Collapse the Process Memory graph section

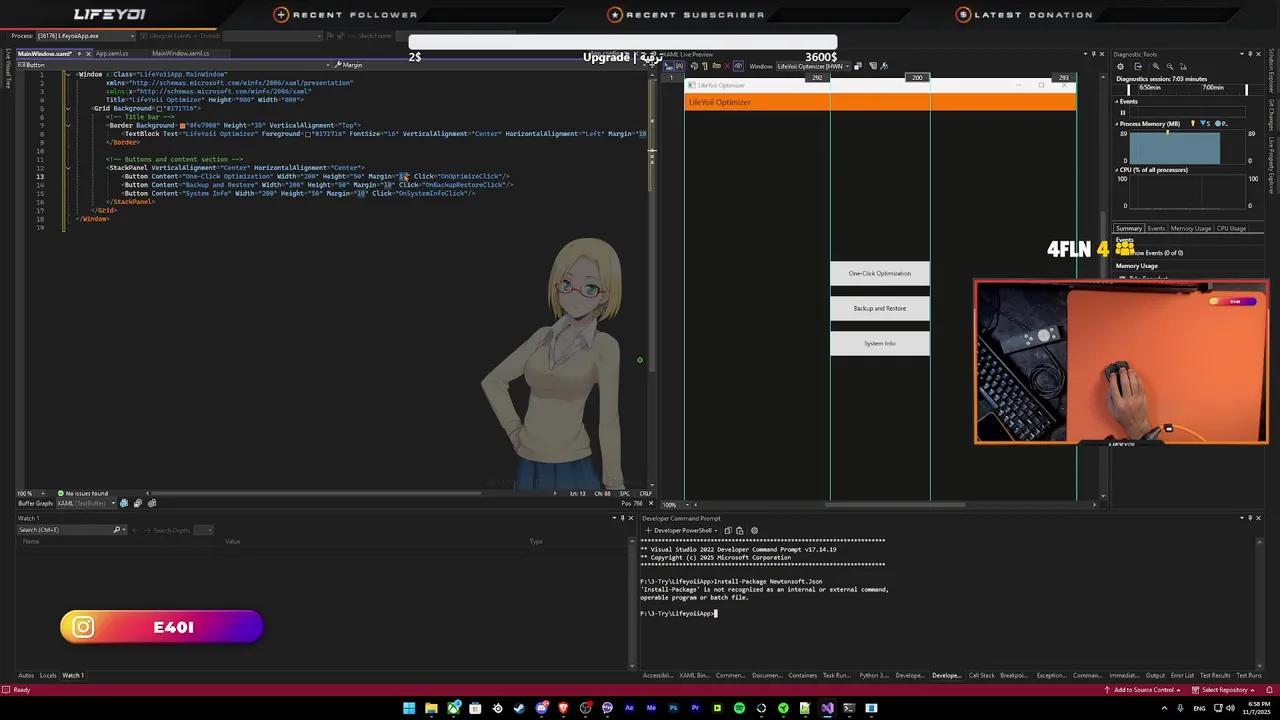(x=1118, y=124)
